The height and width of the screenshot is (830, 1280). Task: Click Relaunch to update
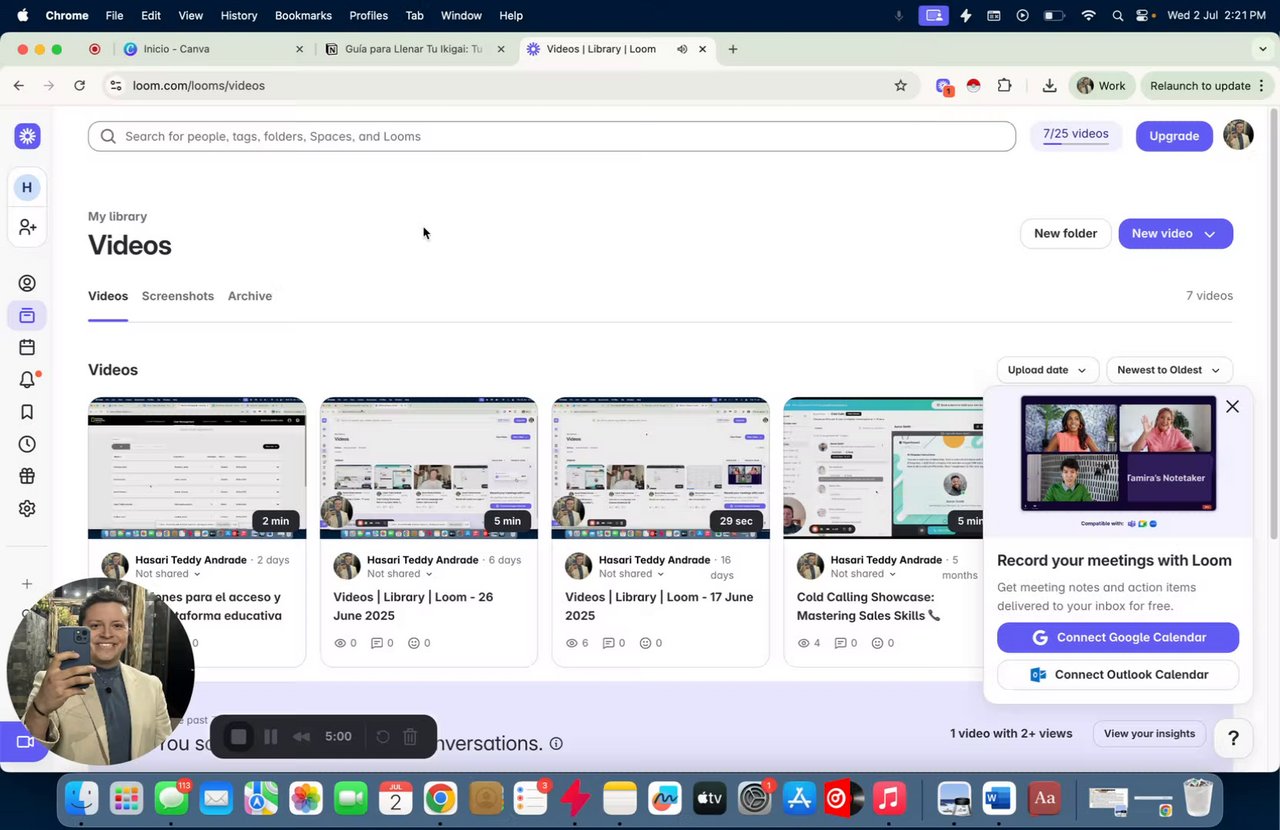pos(1209,86)
